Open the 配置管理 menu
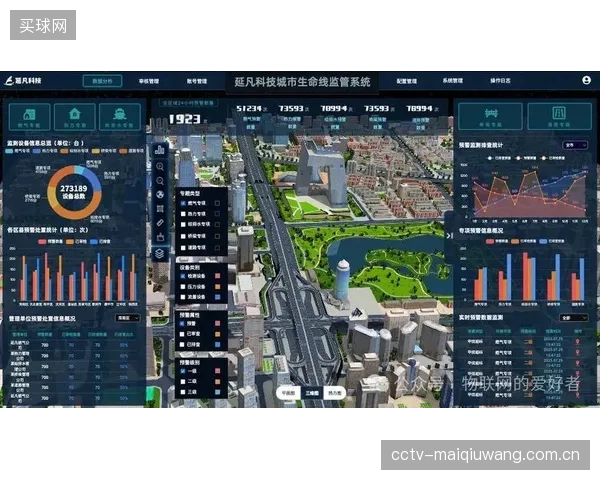This screenshot has height=480, width=600. click(x=407, y=81)
